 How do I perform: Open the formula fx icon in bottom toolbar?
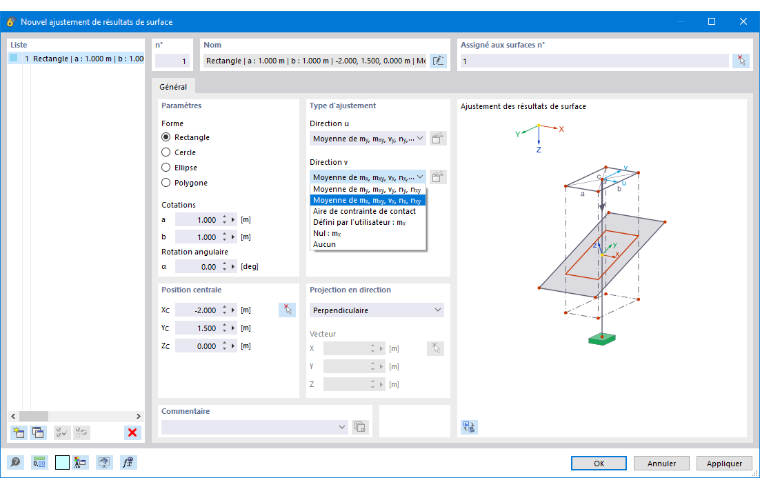(128, 462)
